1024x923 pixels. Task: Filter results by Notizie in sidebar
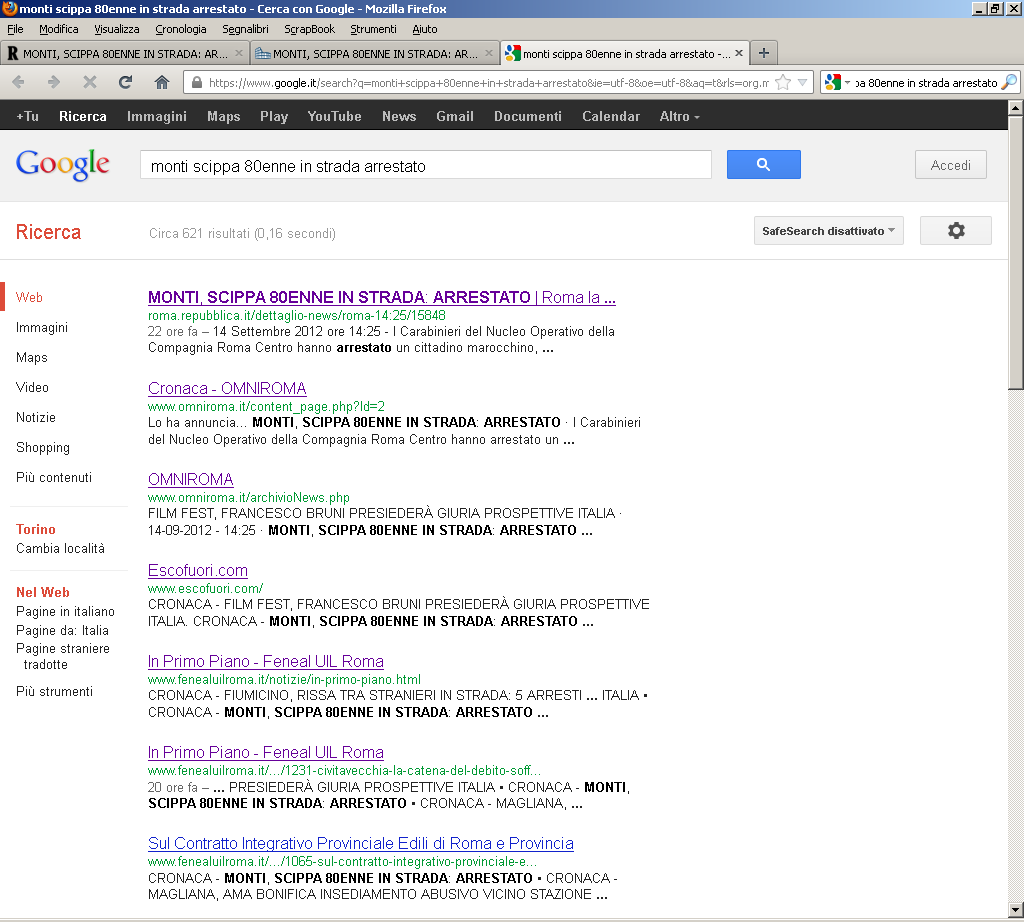tap(36, 417)
